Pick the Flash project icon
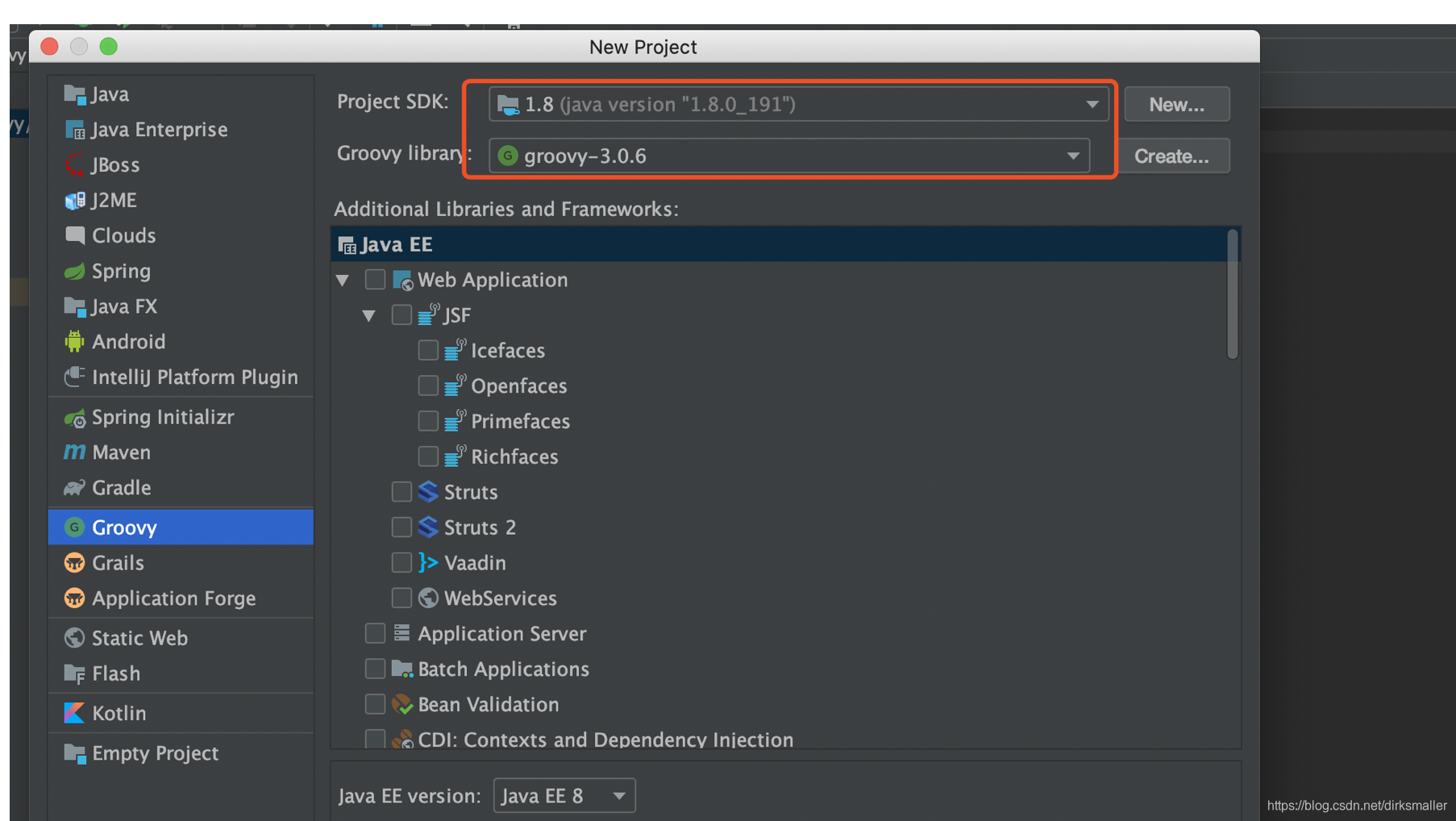 (x=74, y=673)
